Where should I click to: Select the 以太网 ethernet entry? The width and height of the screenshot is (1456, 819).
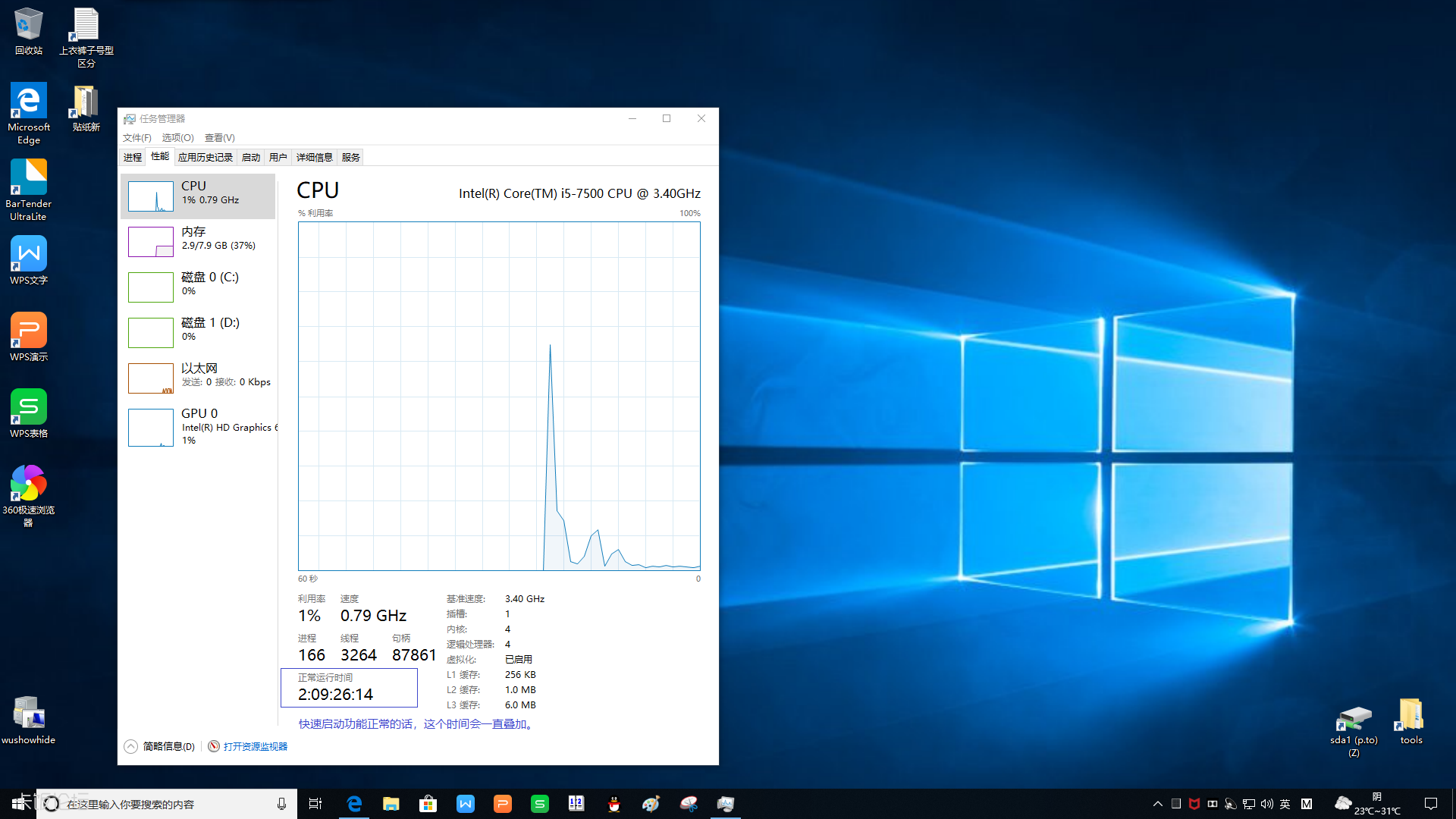coord(198,378)
